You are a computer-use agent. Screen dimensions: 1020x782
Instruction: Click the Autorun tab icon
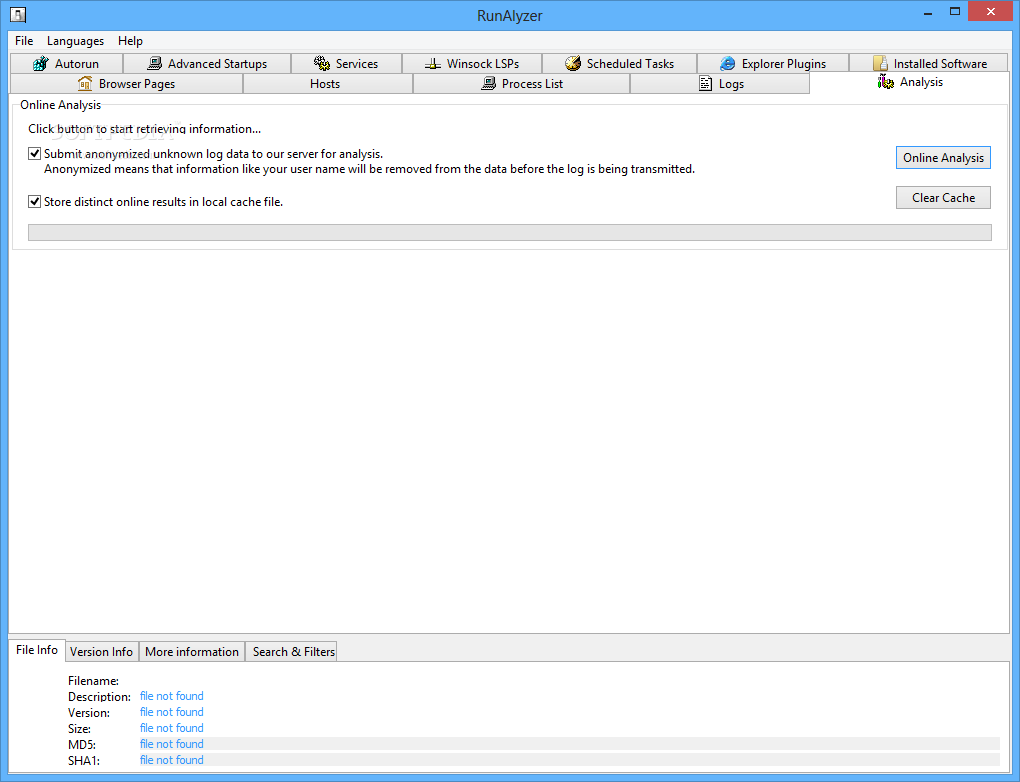pos(40,63)
